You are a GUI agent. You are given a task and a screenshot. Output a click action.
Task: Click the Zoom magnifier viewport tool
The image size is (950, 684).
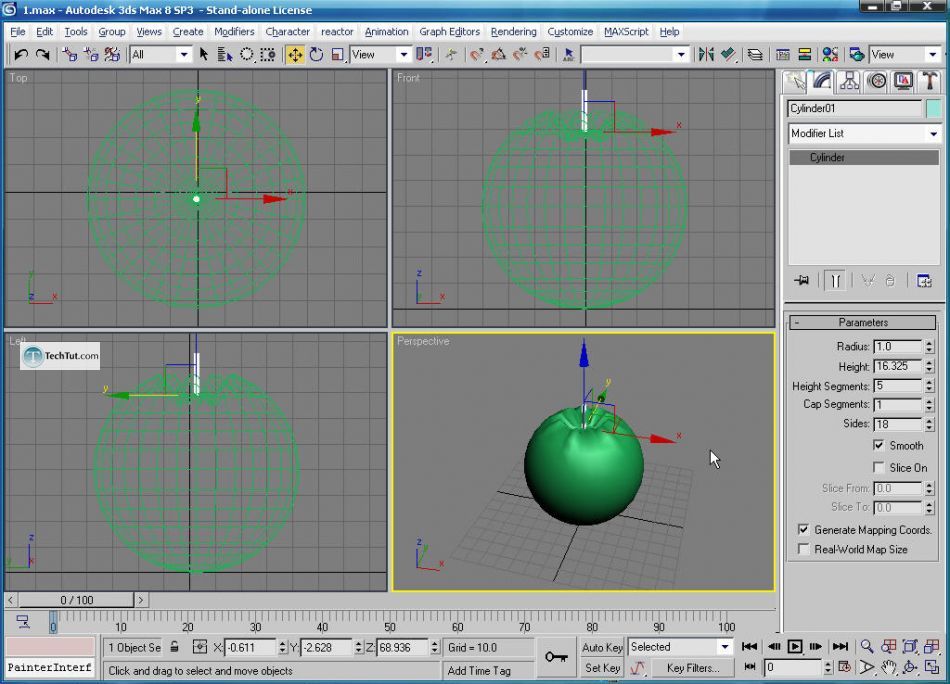[x=867, y=646]
